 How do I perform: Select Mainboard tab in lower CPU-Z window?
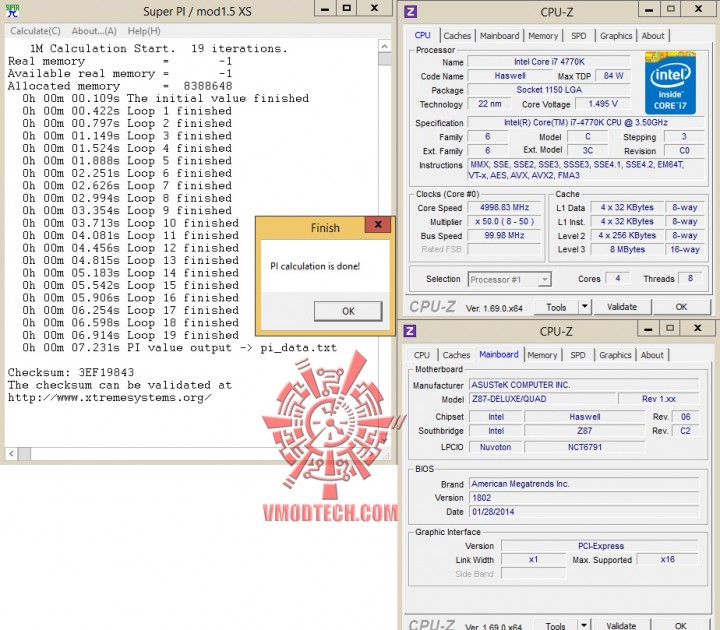[499, 354]
